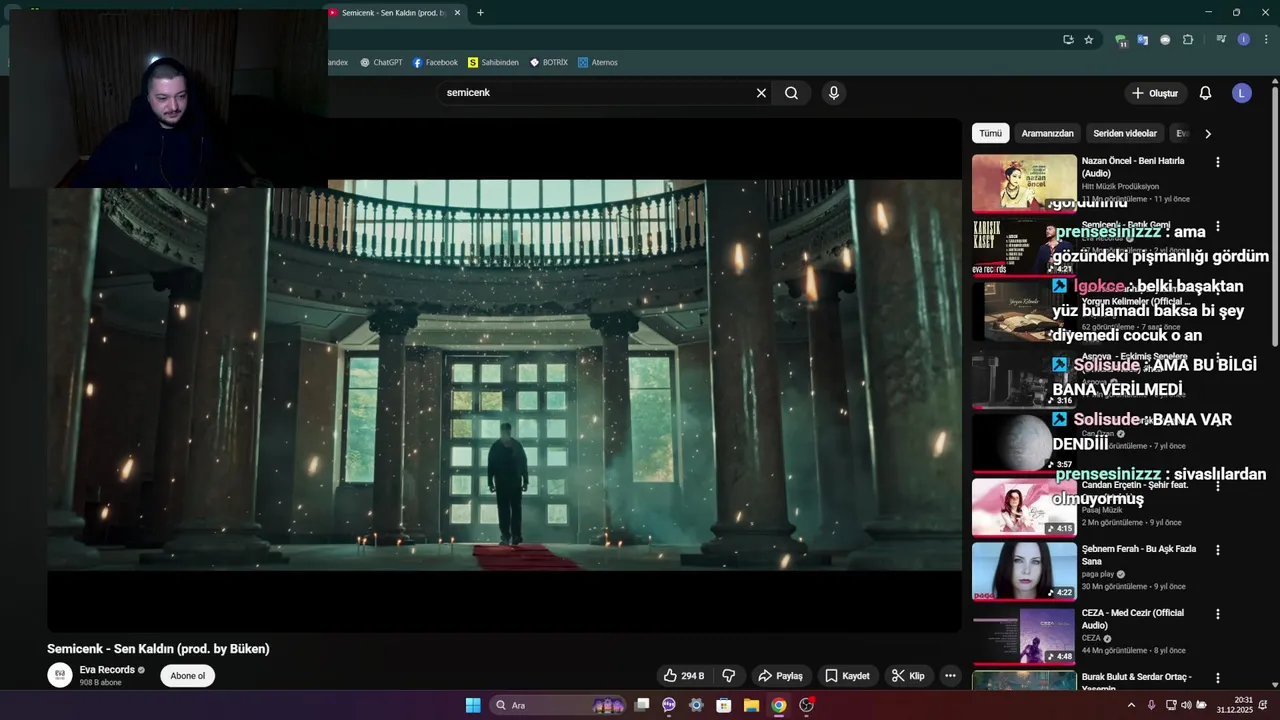This screenshot has width=1280, height=720.
Task: Open the BOTRIX bookmark
Action: 549,62
